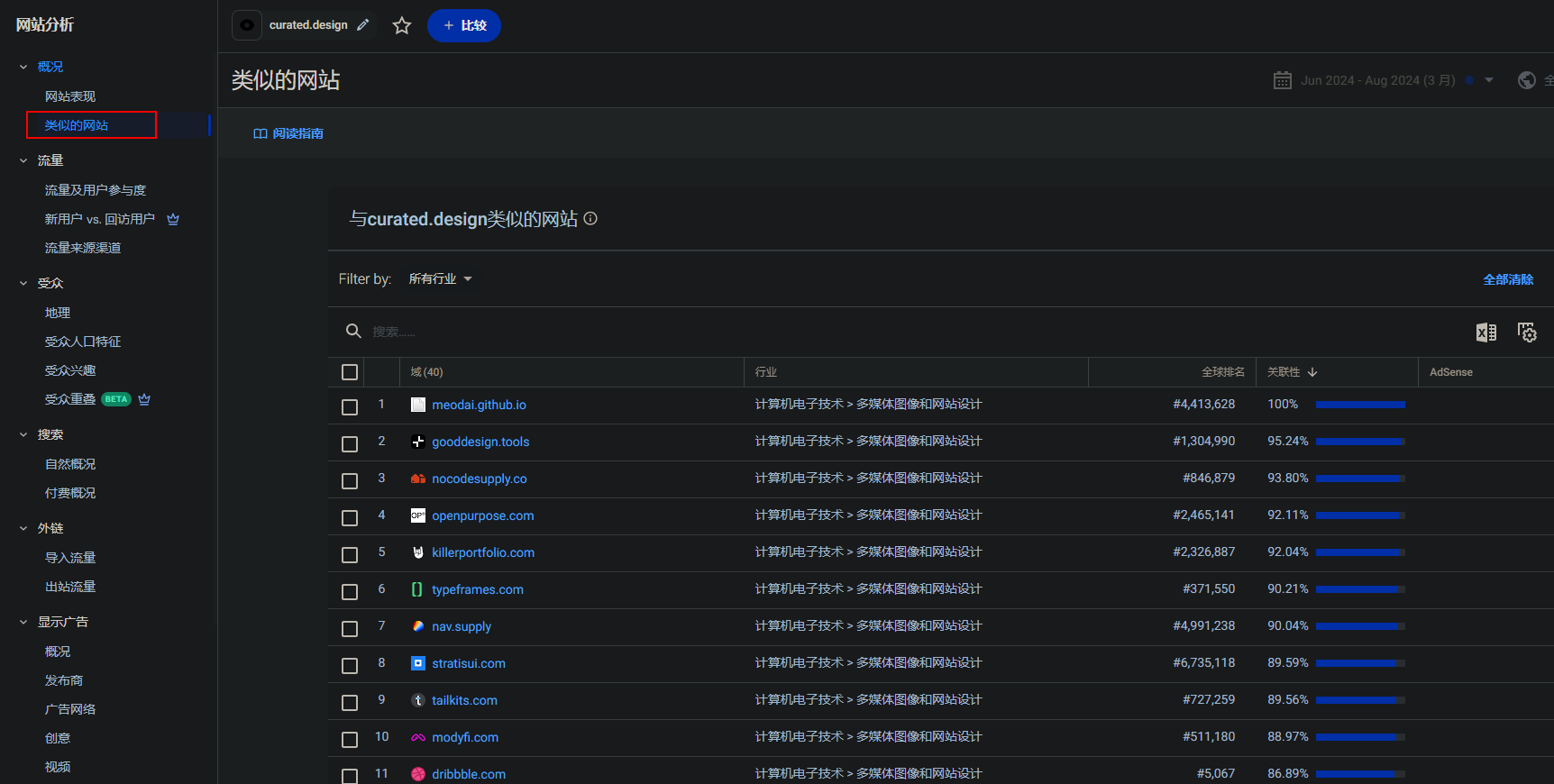The width and height of the screenshot is (1554, 784).
Task: Click the star favorite icon
Action: 402,26
